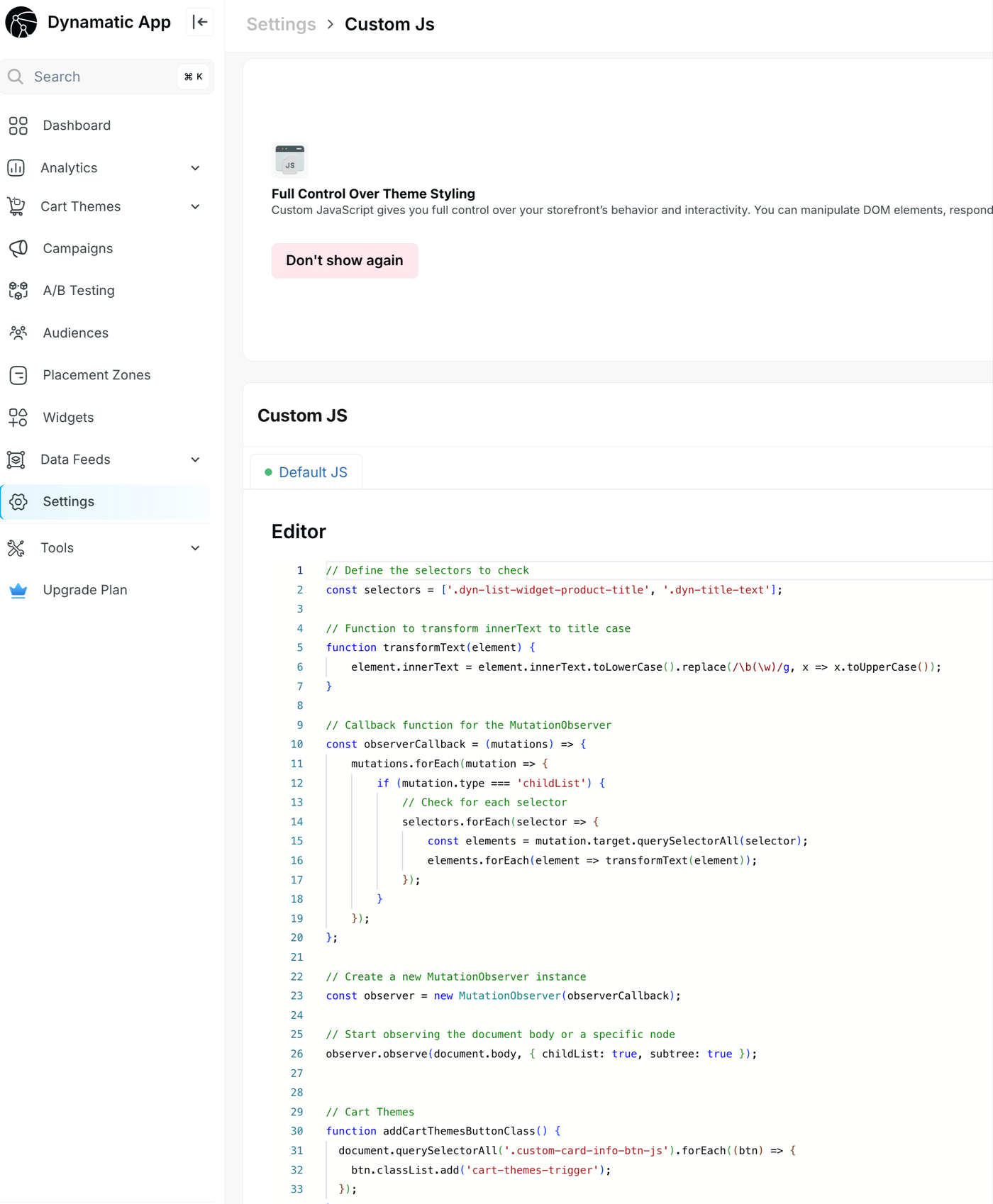993x1204 pixels.
Task: Open Campaigns via the megaphone icon
Action: click(x=18, y=248)
